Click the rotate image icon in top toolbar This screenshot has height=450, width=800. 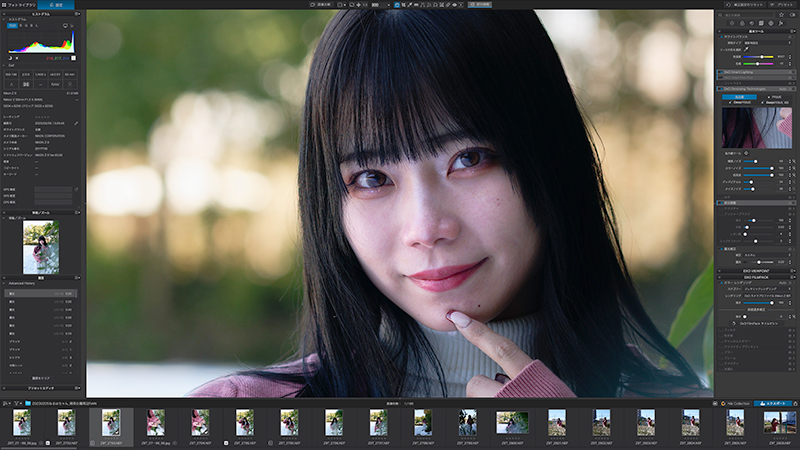pos(352,5)
